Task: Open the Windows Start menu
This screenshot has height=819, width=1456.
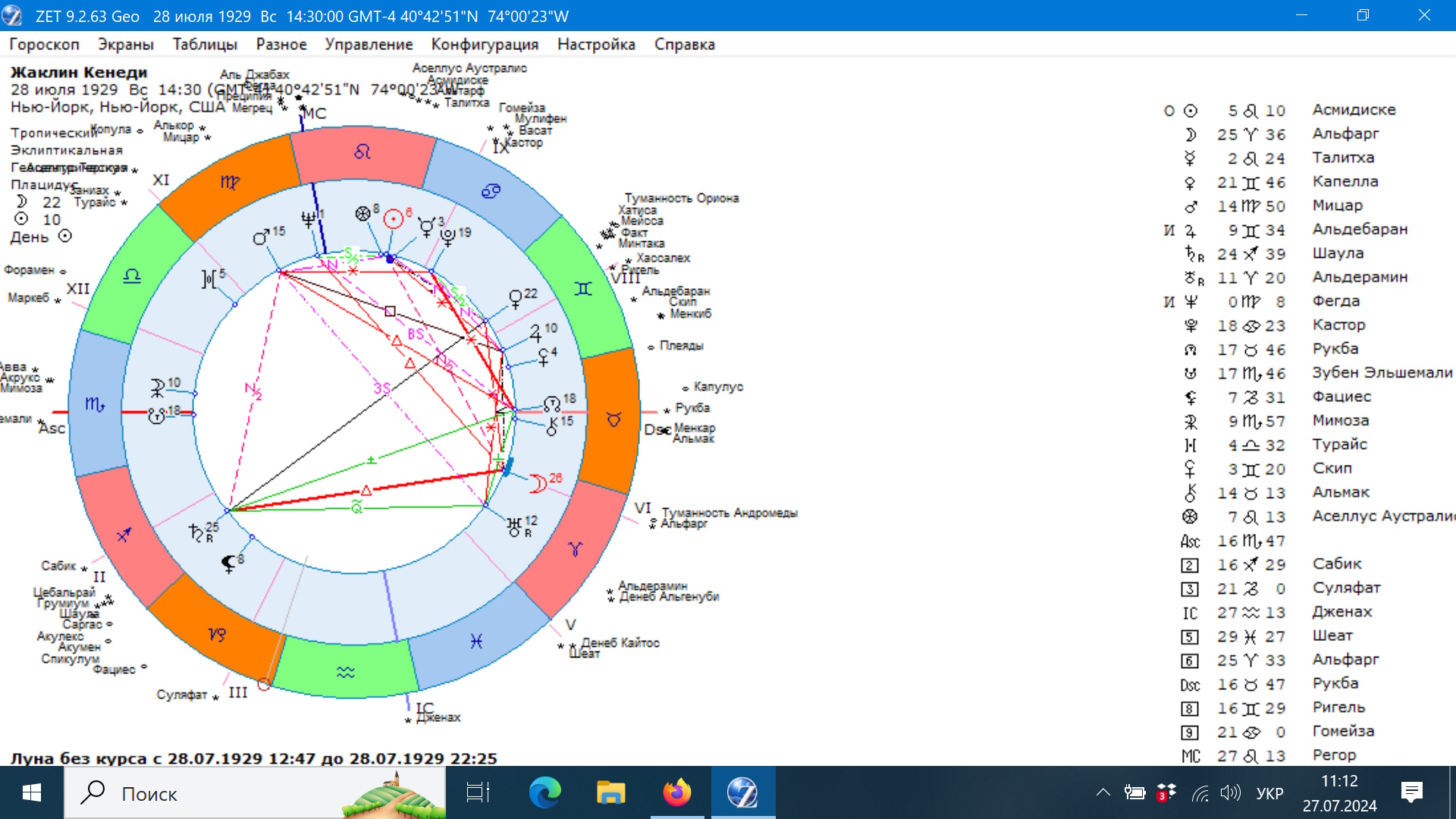Action: (31, 793)
